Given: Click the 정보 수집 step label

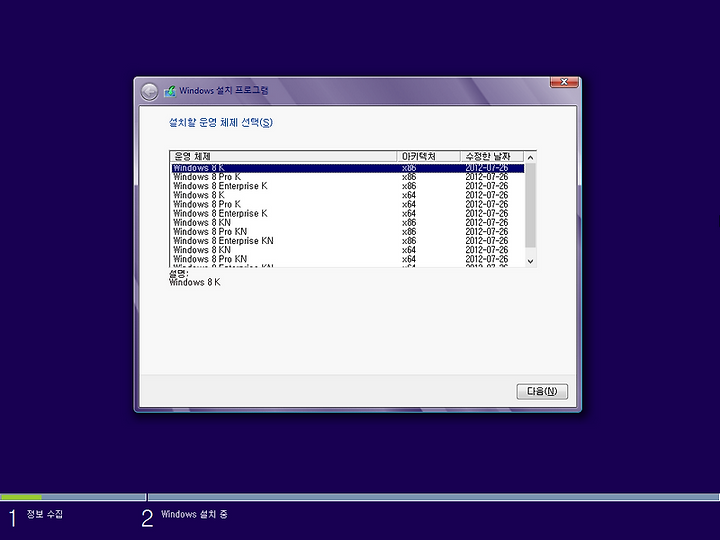Looking at the screenshot, I should click(x=45, y=514).
